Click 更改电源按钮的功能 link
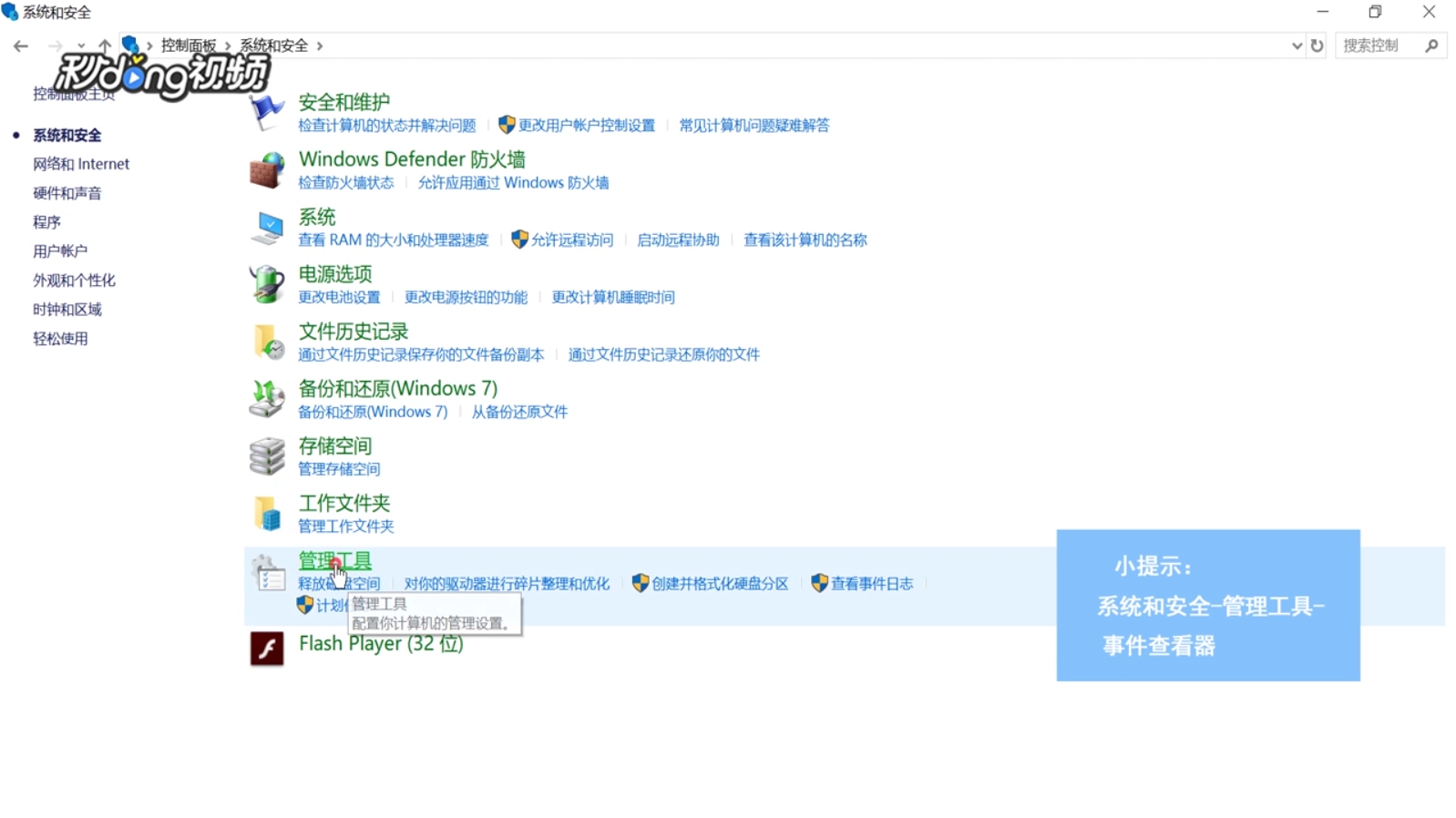 [x=466, y=298]
